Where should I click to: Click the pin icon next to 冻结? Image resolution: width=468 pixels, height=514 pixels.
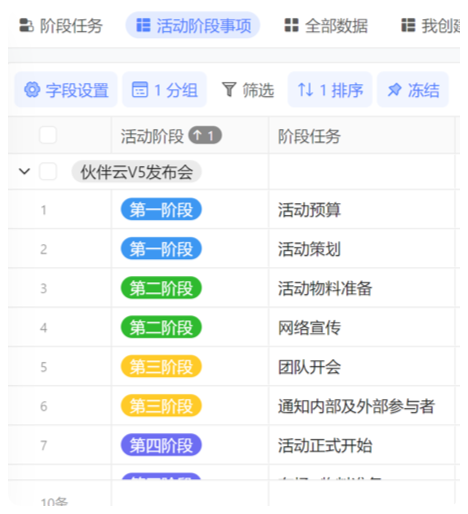pyautogui.click(x=394, y=90)
